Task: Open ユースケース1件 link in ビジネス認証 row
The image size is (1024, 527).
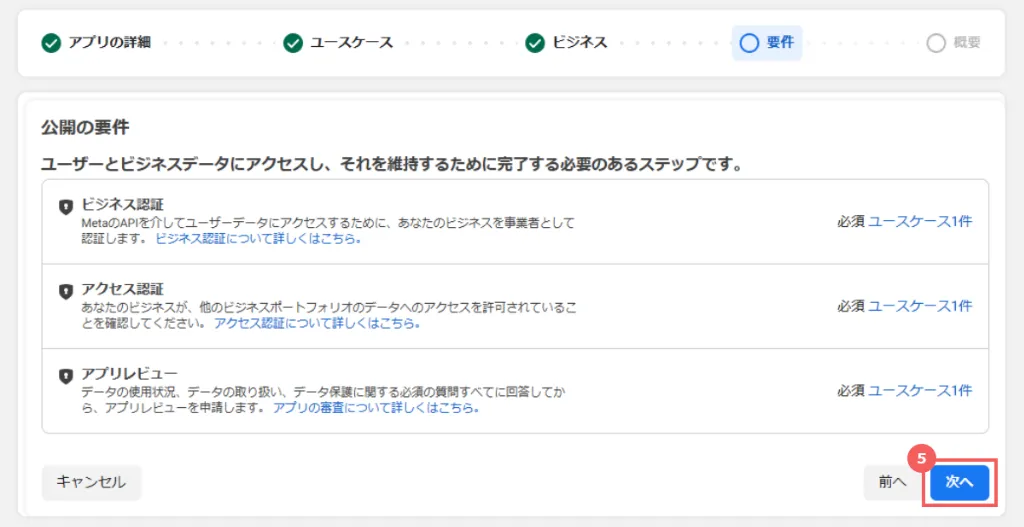Action: tap(919, 222)
